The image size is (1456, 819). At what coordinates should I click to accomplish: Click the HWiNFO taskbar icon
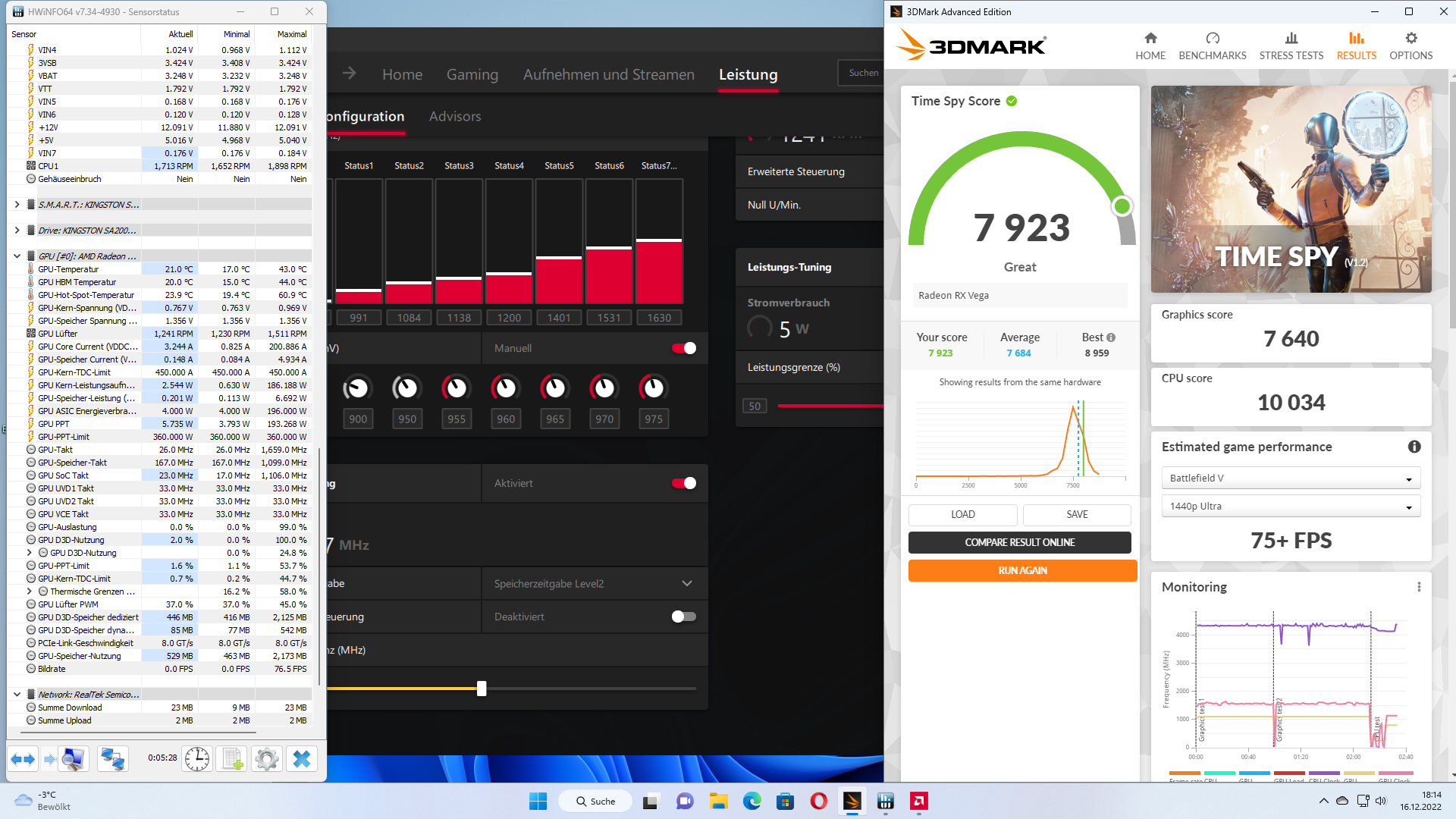(x=885, y=802)
